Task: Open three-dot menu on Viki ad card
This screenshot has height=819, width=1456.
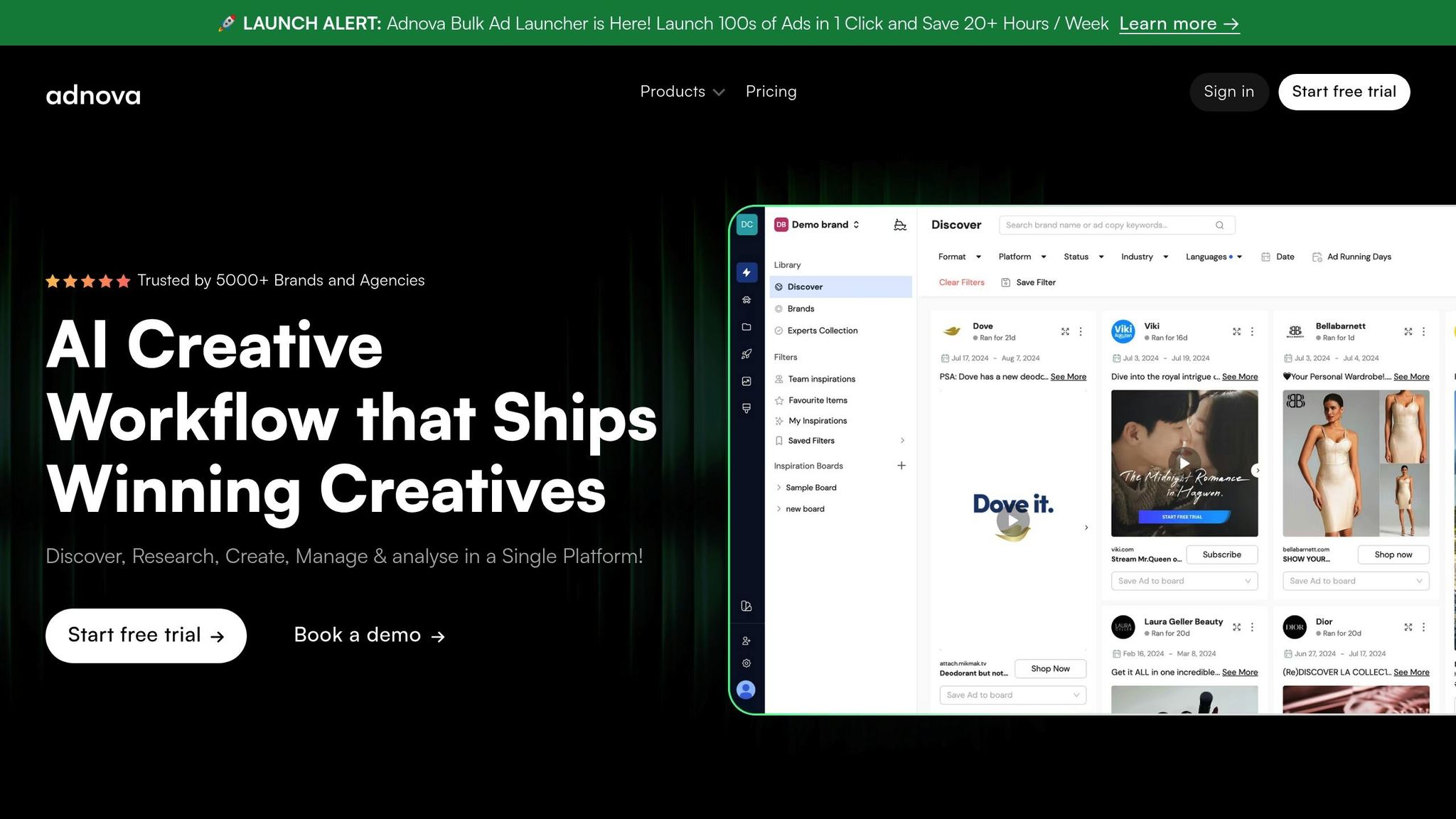Action: (1252, 331)
